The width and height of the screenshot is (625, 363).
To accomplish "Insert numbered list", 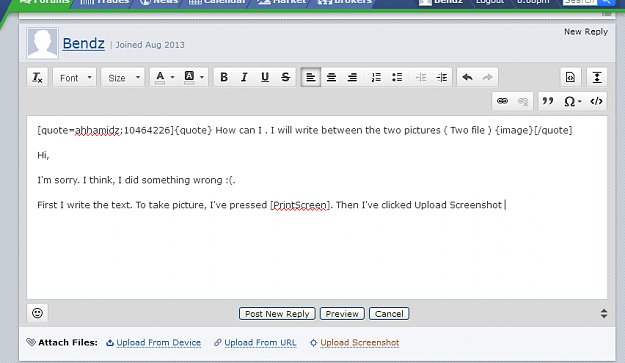I will tap(376, 77).
